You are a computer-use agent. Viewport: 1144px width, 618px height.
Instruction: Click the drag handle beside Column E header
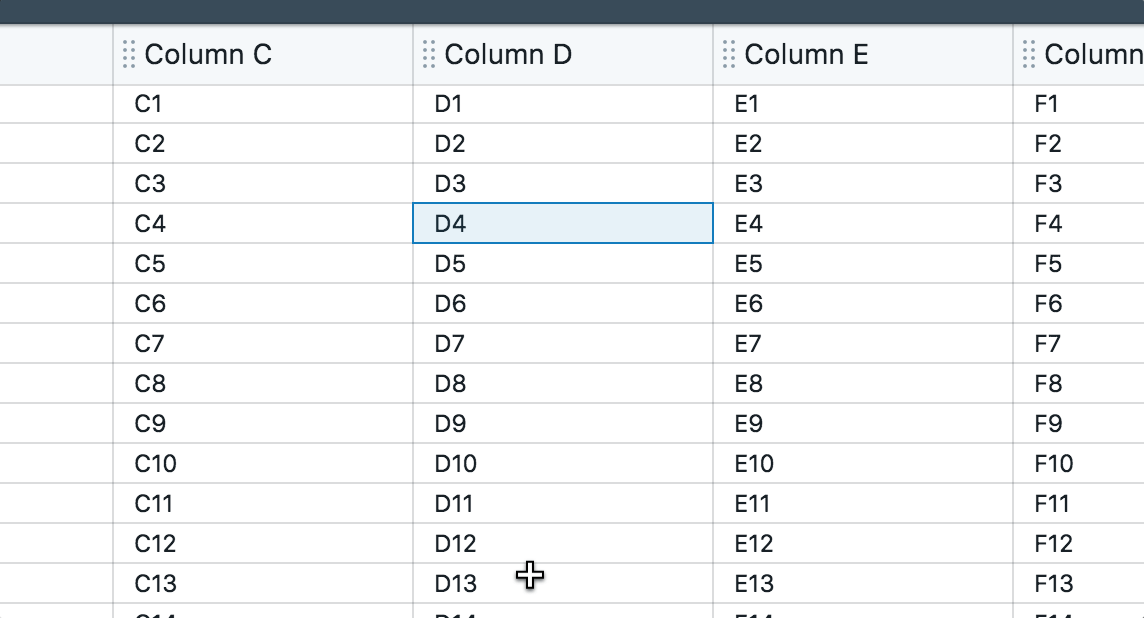click(x=730, y=55)
